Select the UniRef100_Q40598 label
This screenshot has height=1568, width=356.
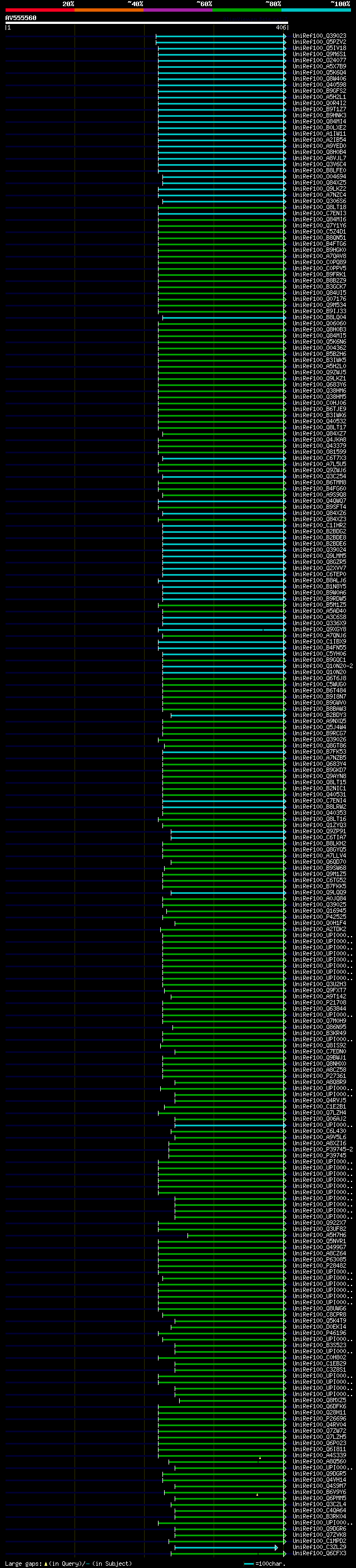pyautogui.click(x=319, y=85)
